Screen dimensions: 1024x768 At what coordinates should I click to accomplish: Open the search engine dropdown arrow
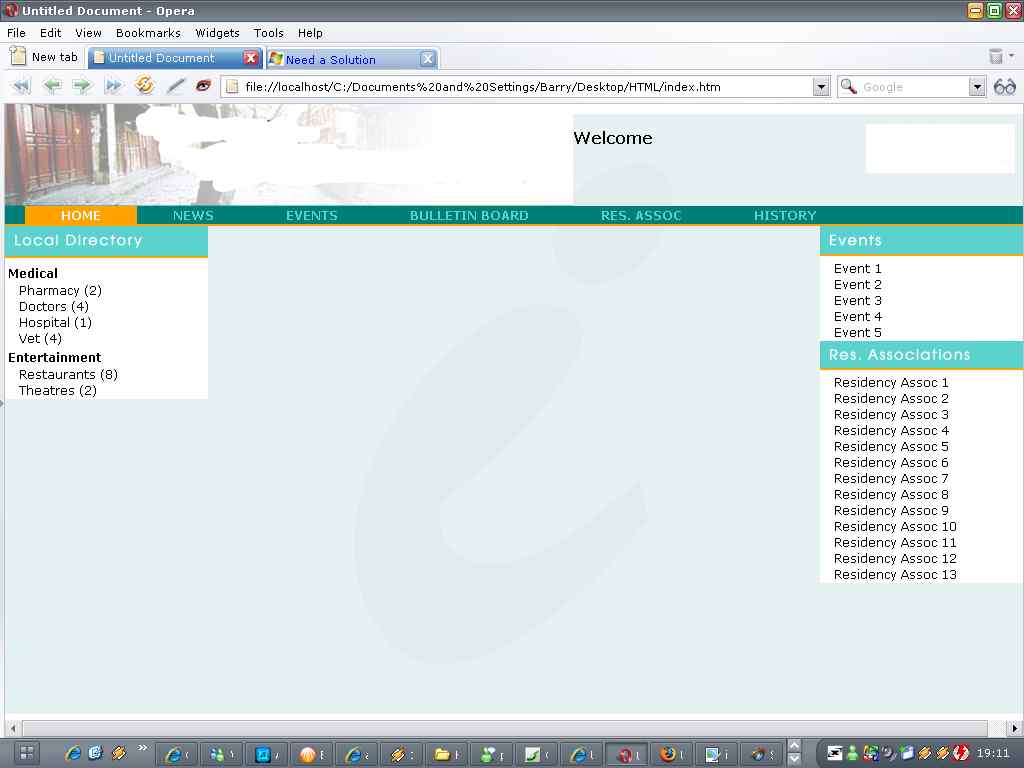point(977,87)
